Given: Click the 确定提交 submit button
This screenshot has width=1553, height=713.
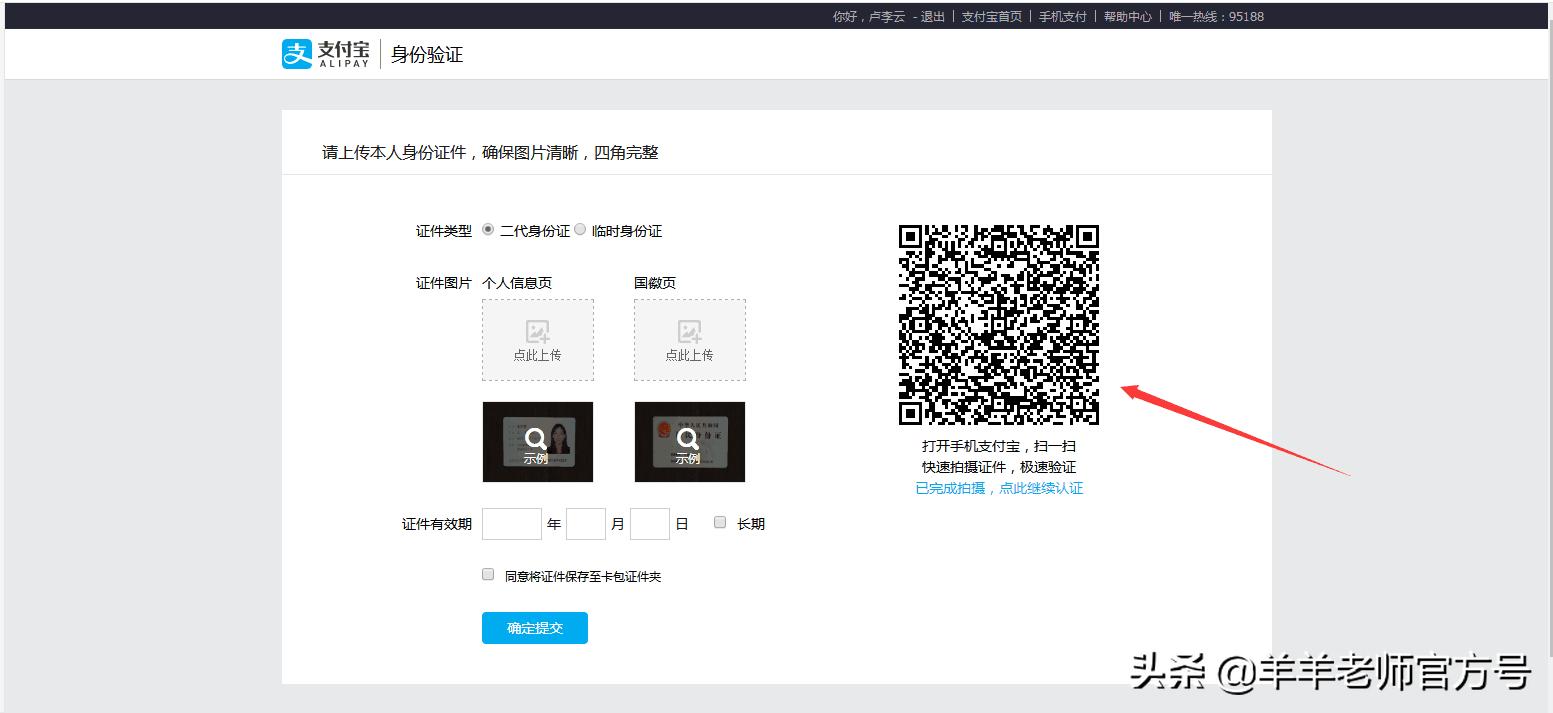Looking at the screenshot, I should tap(534, 628).
